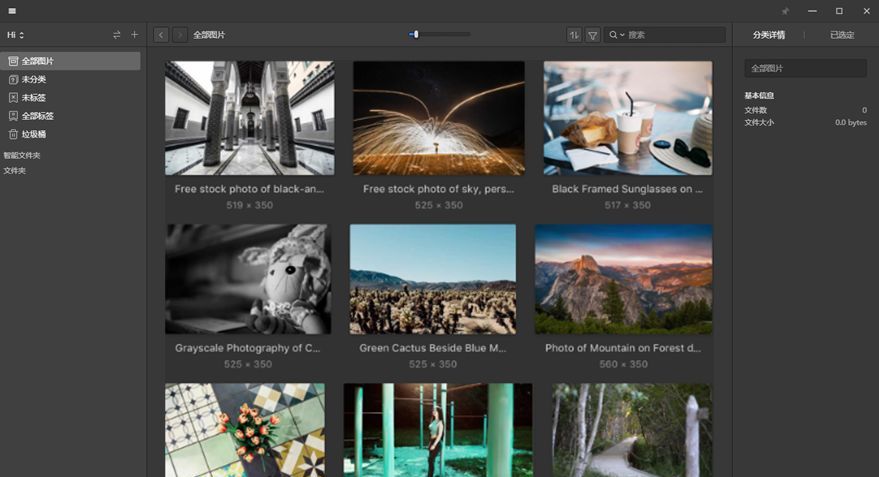Pin the window with the pin icon
879x477 pixels.
click(x=785, y=11)
